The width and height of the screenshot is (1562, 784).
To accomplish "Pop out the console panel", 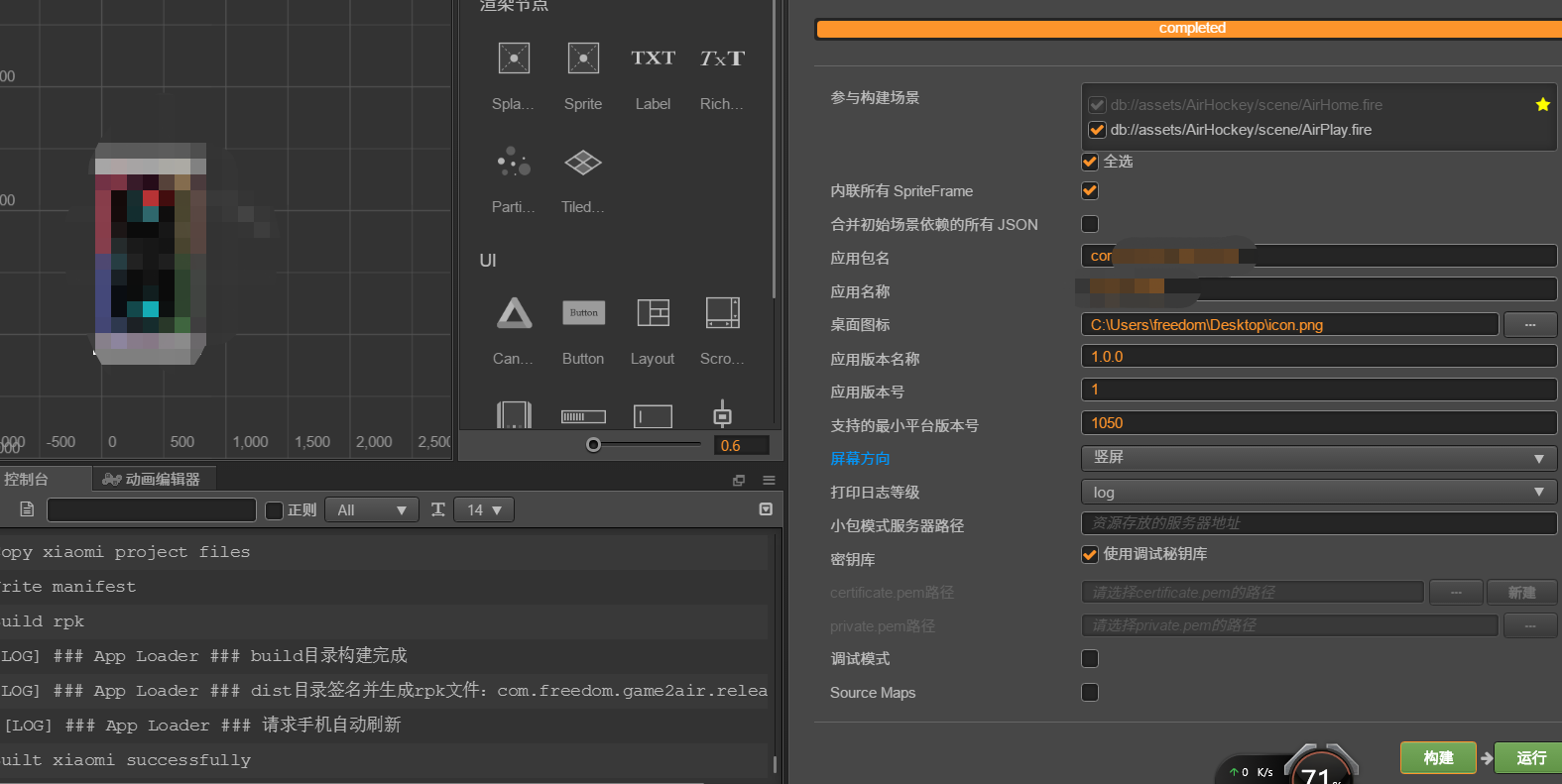I will pos(739,480).
